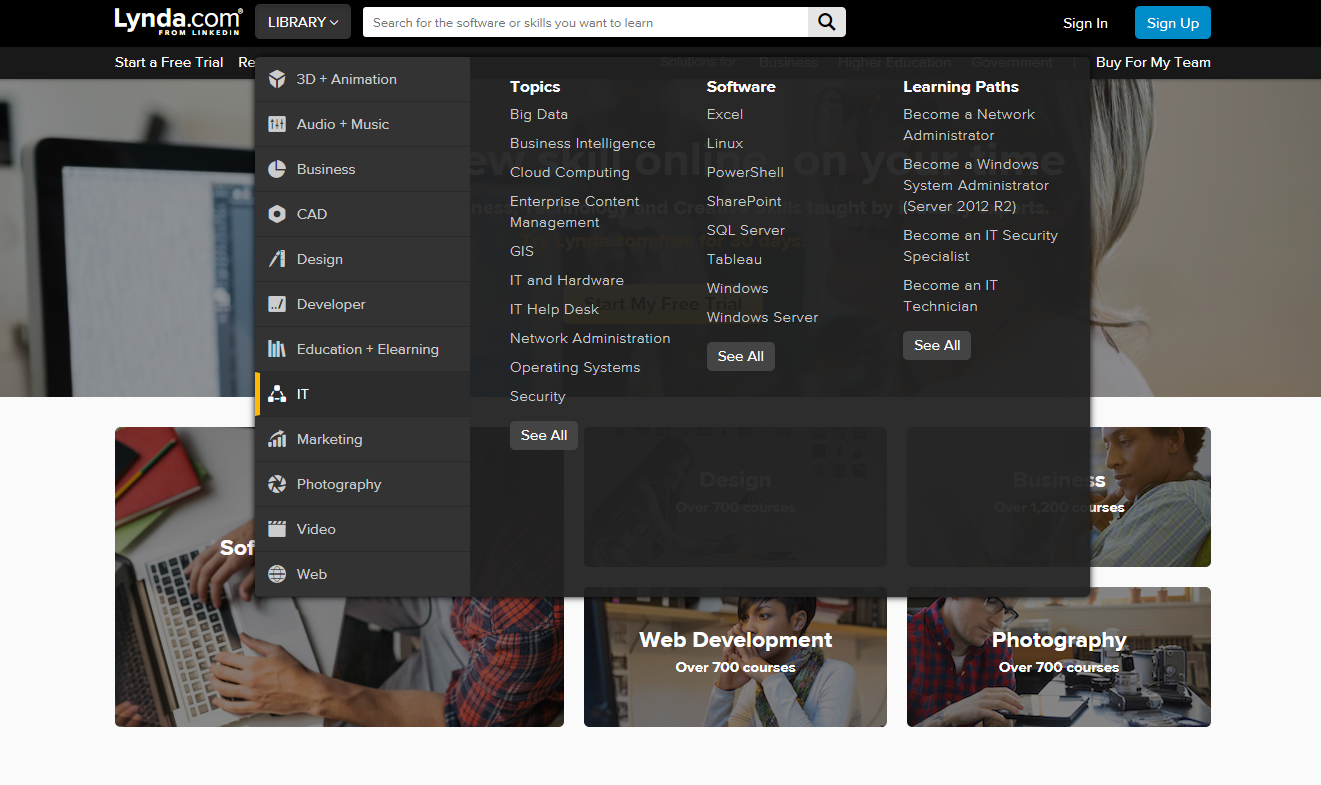Select PowerShell under Software

pos(745,172)
